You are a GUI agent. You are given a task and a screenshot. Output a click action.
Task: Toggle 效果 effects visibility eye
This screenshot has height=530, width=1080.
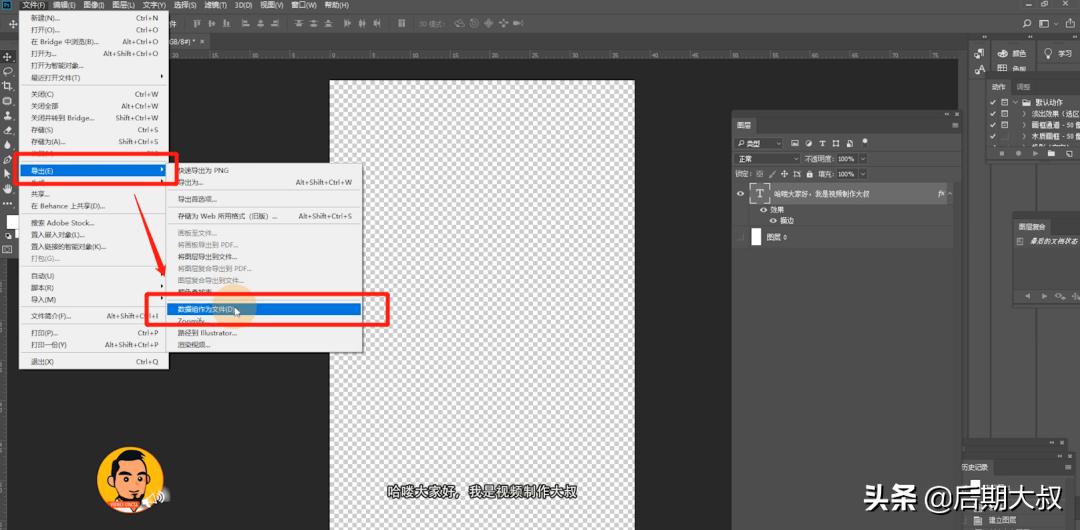[763, 210]
